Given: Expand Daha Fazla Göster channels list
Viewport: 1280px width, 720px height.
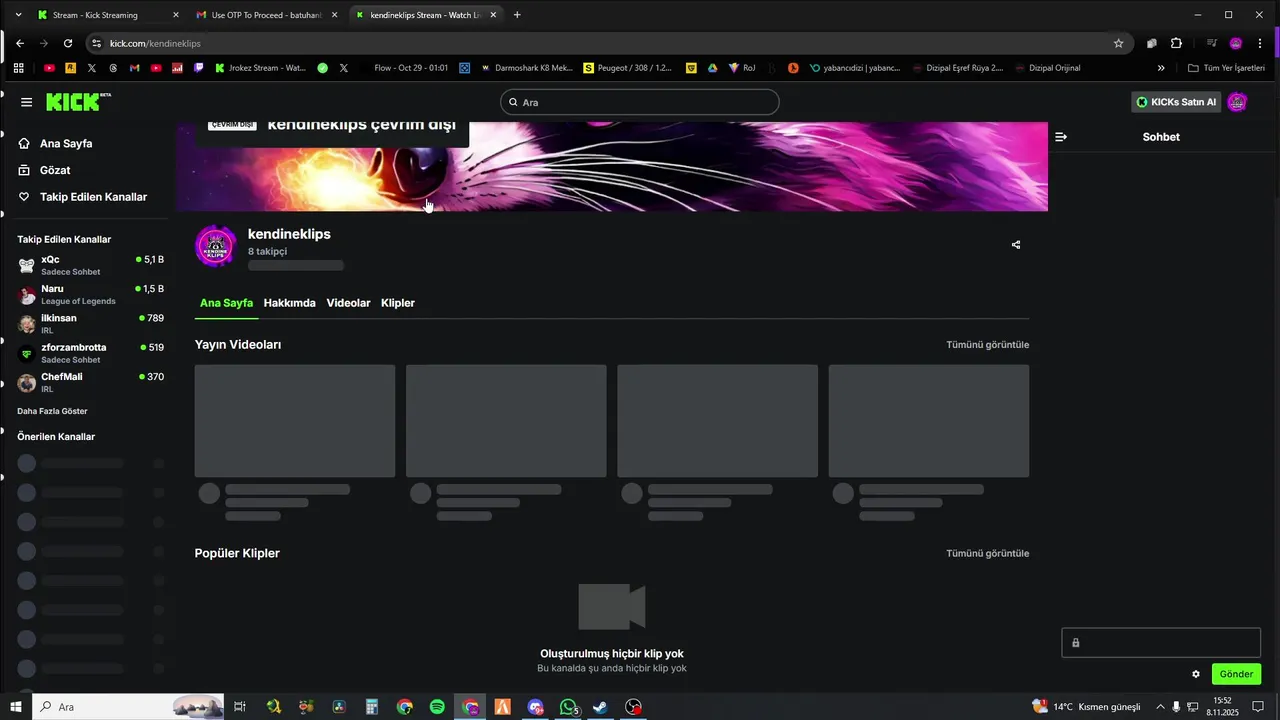Looking at the screenshot, I should pos(52,411).
